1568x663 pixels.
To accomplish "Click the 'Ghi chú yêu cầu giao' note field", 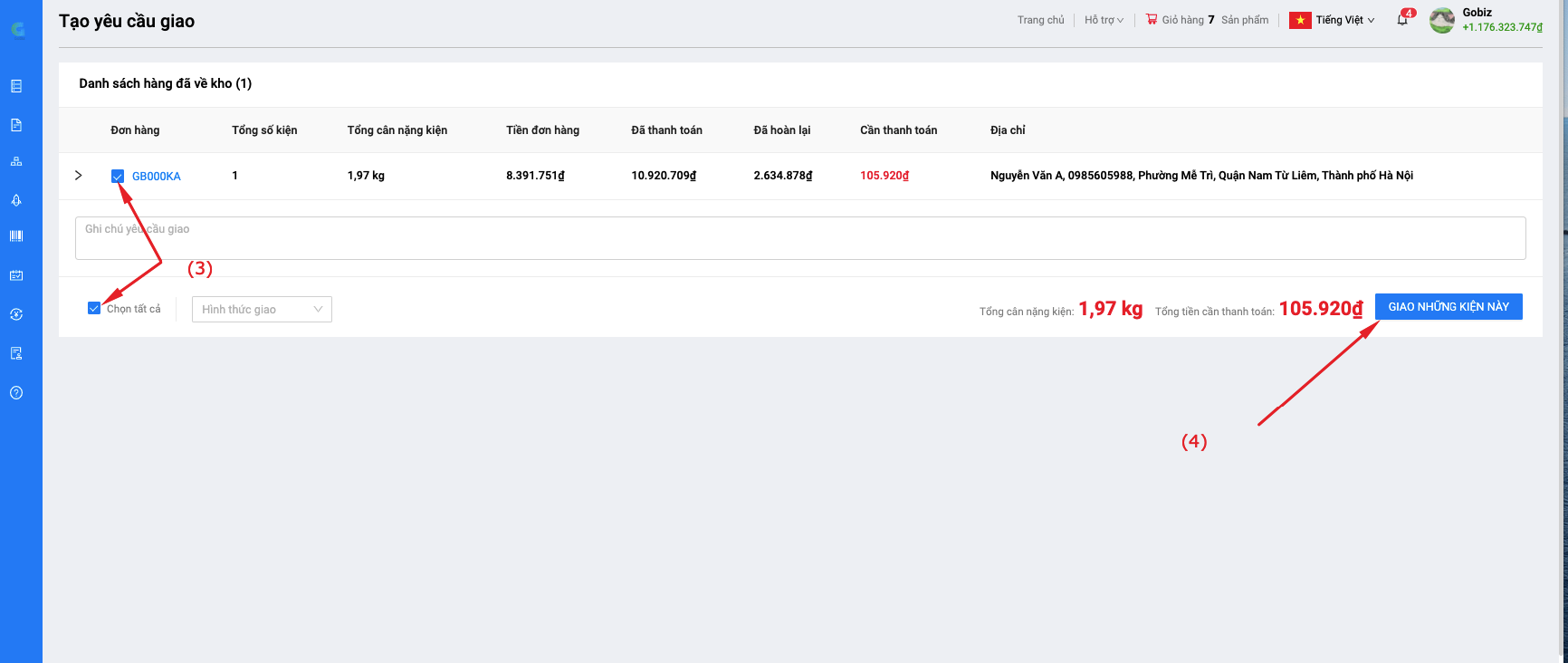I will (x=799, y=238).
